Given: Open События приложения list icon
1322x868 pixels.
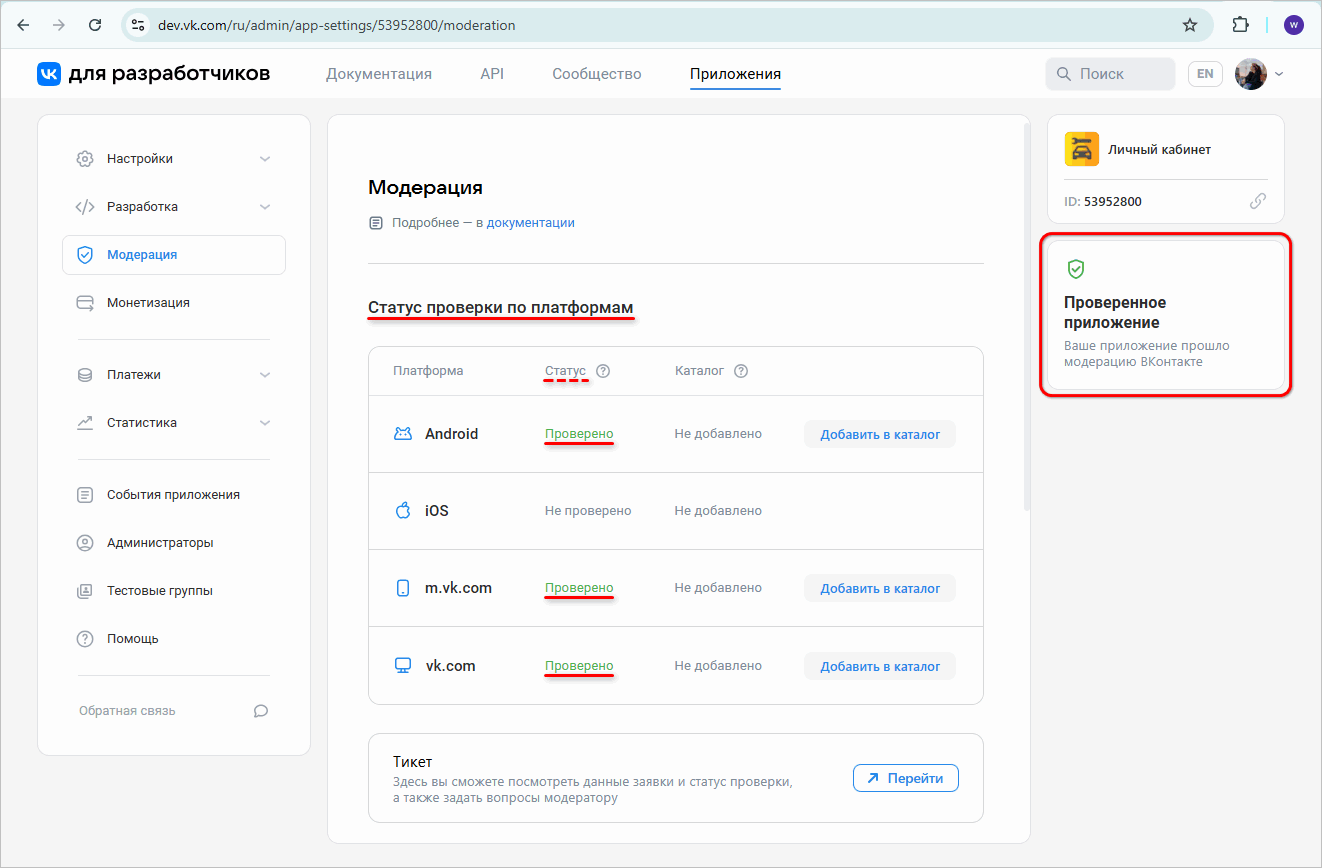Looking at the screenshot, I should [85, 494].
